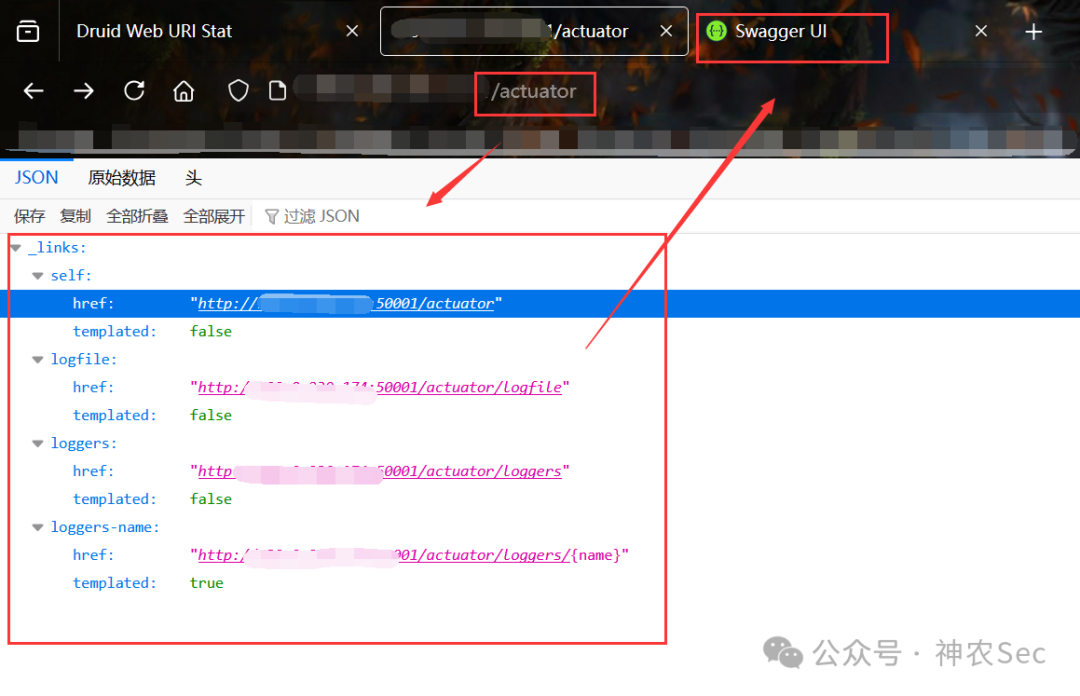Open the /actuator/loggers/{name} link

tap(409, 555)
